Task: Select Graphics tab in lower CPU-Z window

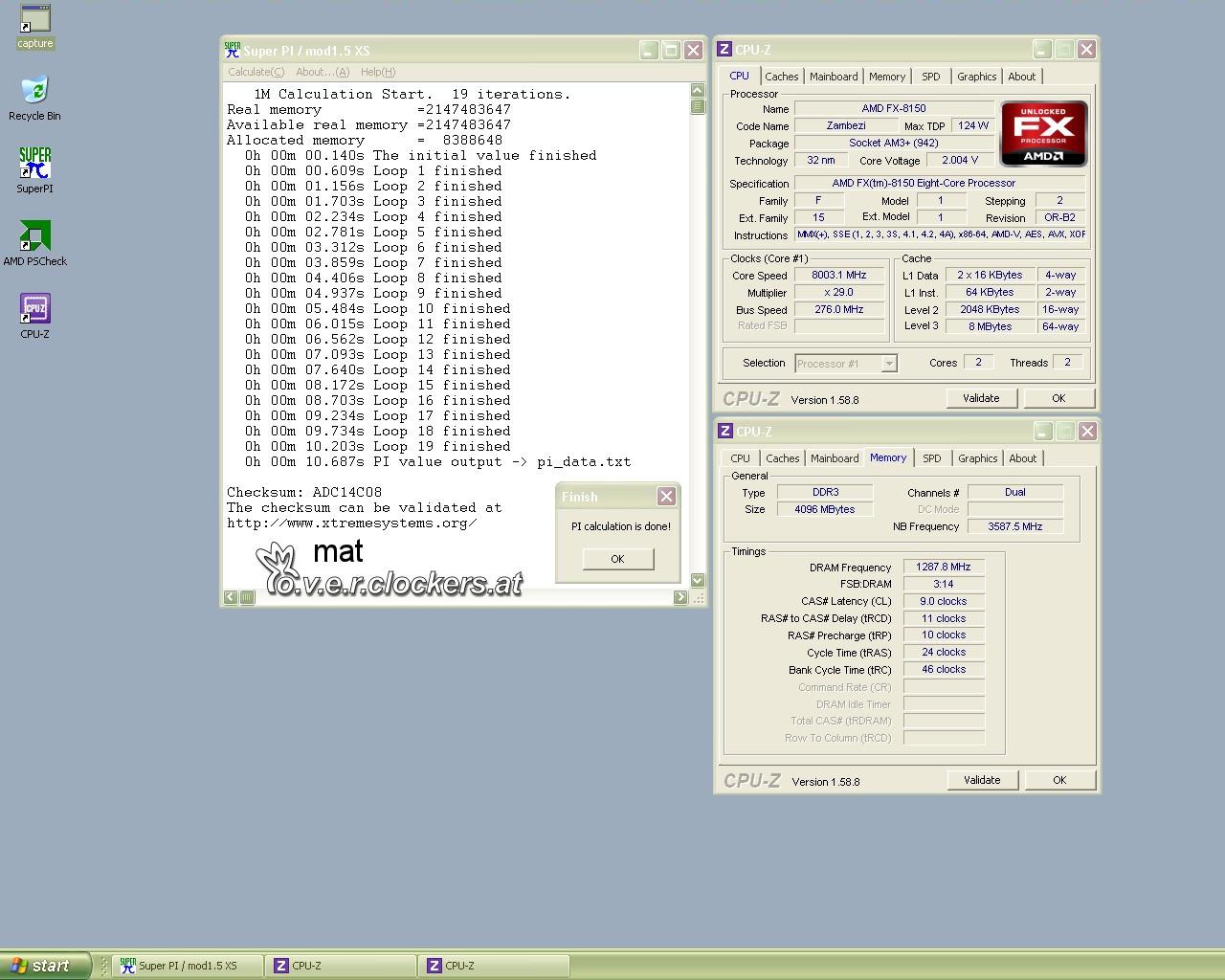Action: coord(978,458)
